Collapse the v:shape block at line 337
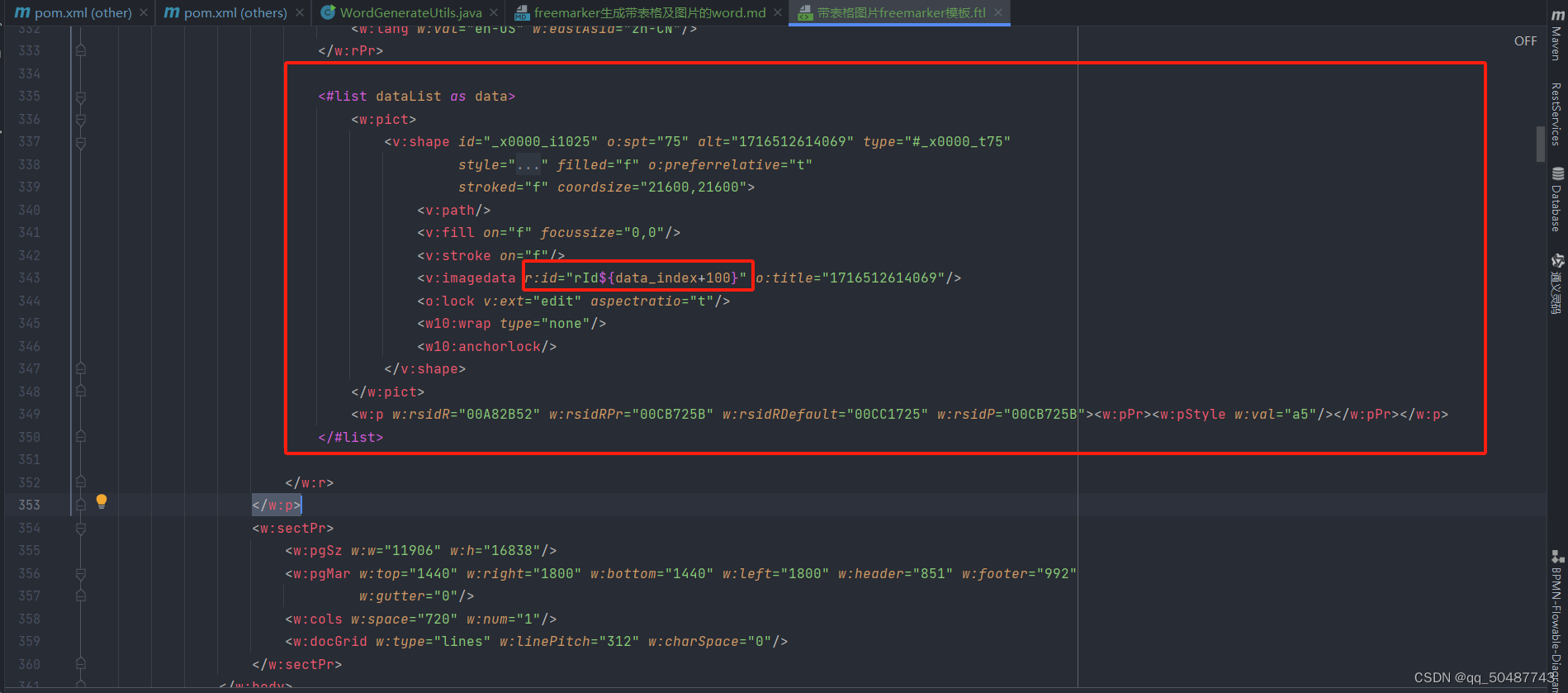The image size is (1568, 693). coord(81,142)
